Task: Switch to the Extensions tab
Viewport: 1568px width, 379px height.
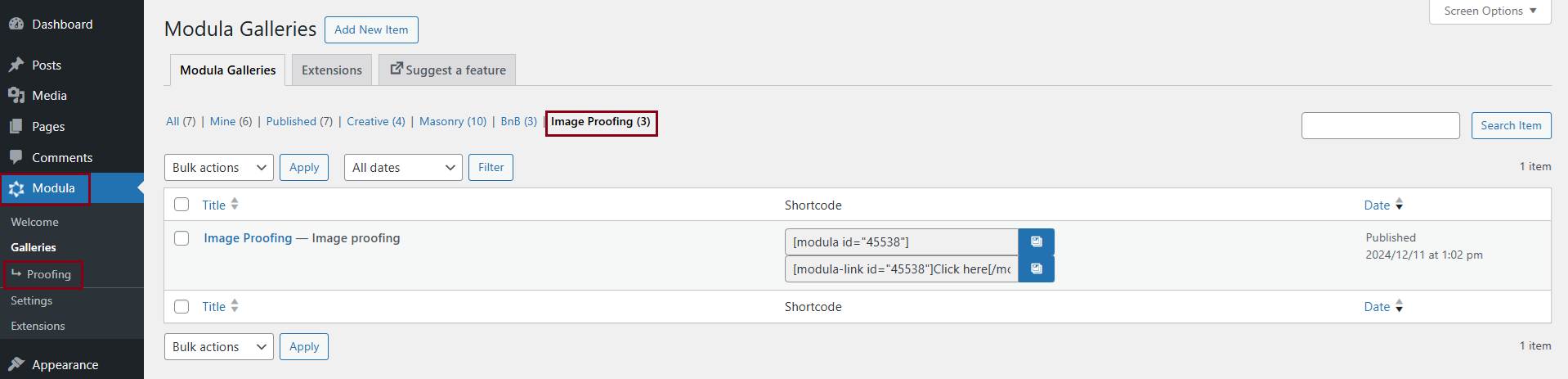Action: click(x=331, y=70)
